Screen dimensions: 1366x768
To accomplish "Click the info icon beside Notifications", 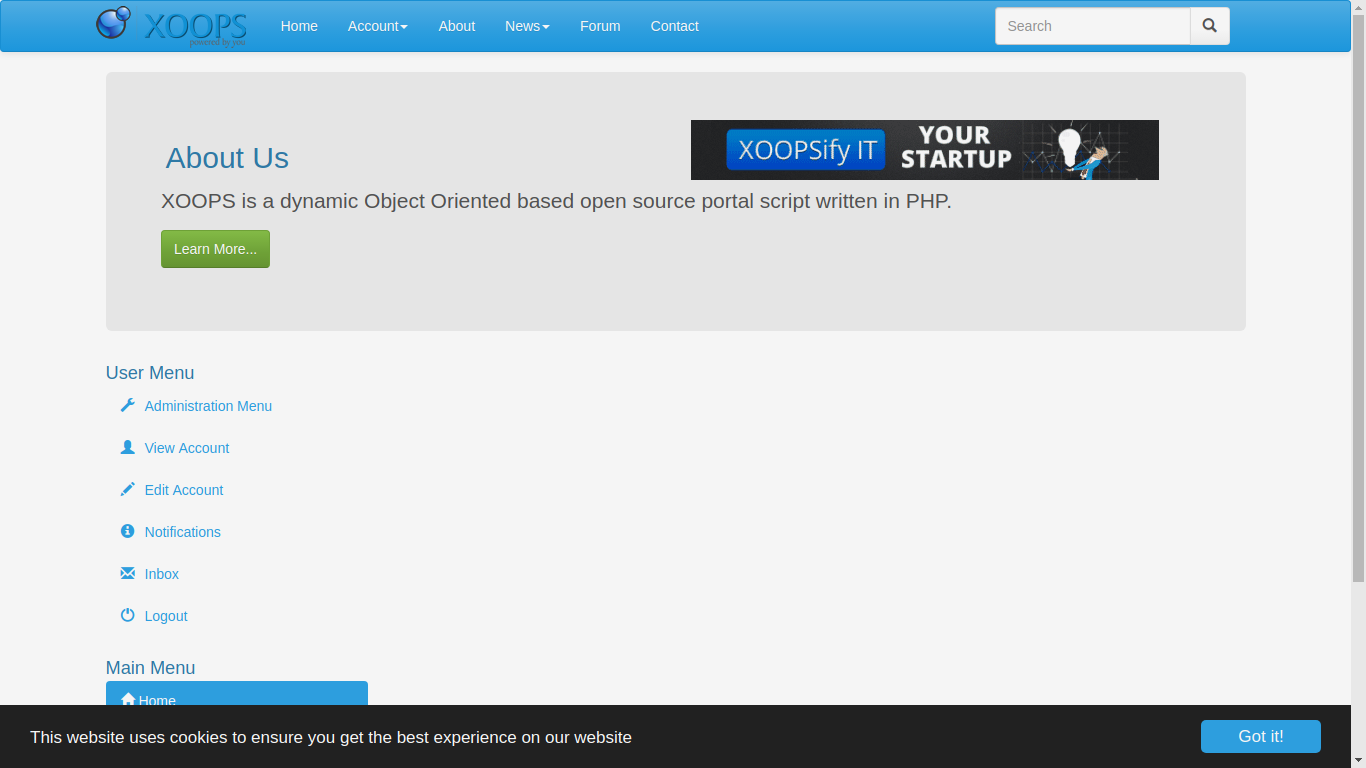I will click(127, 531).
